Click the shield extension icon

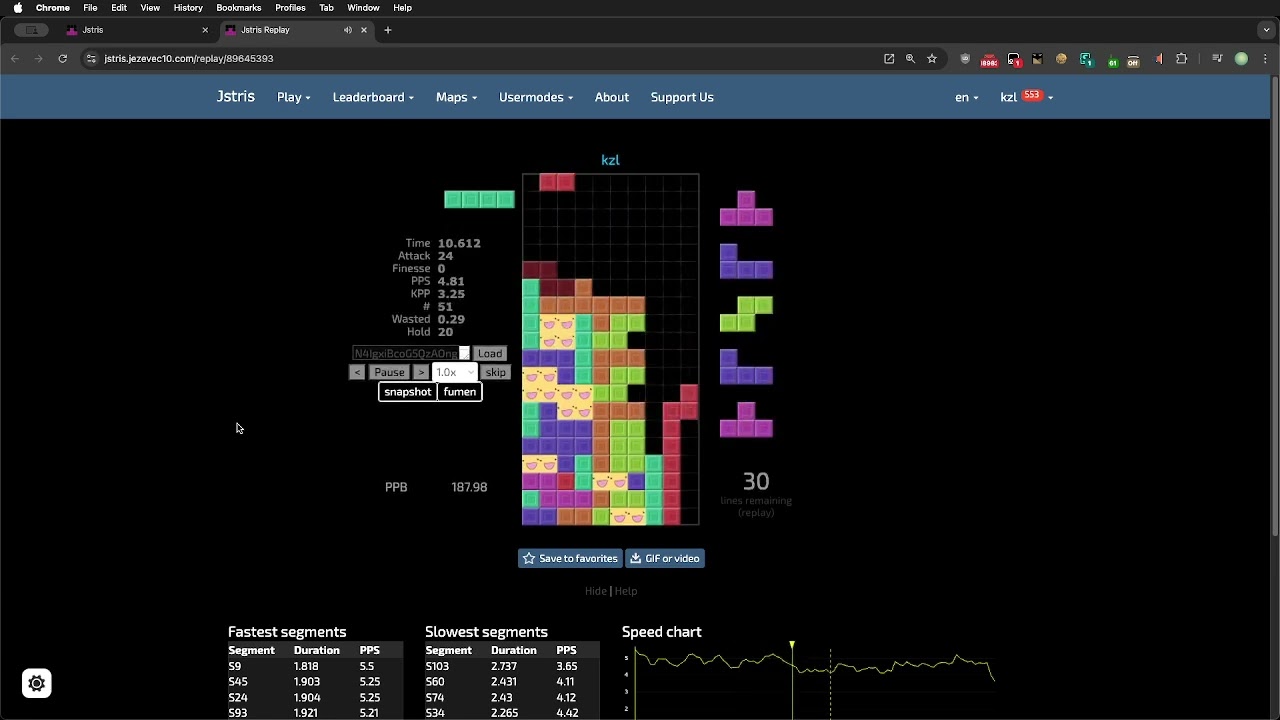(965, 59)
